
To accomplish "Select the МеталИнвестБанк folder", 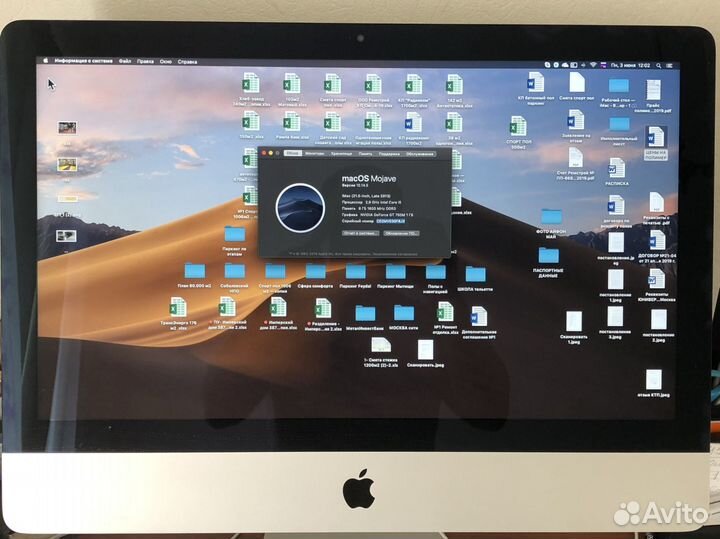I will coord(365,318).
